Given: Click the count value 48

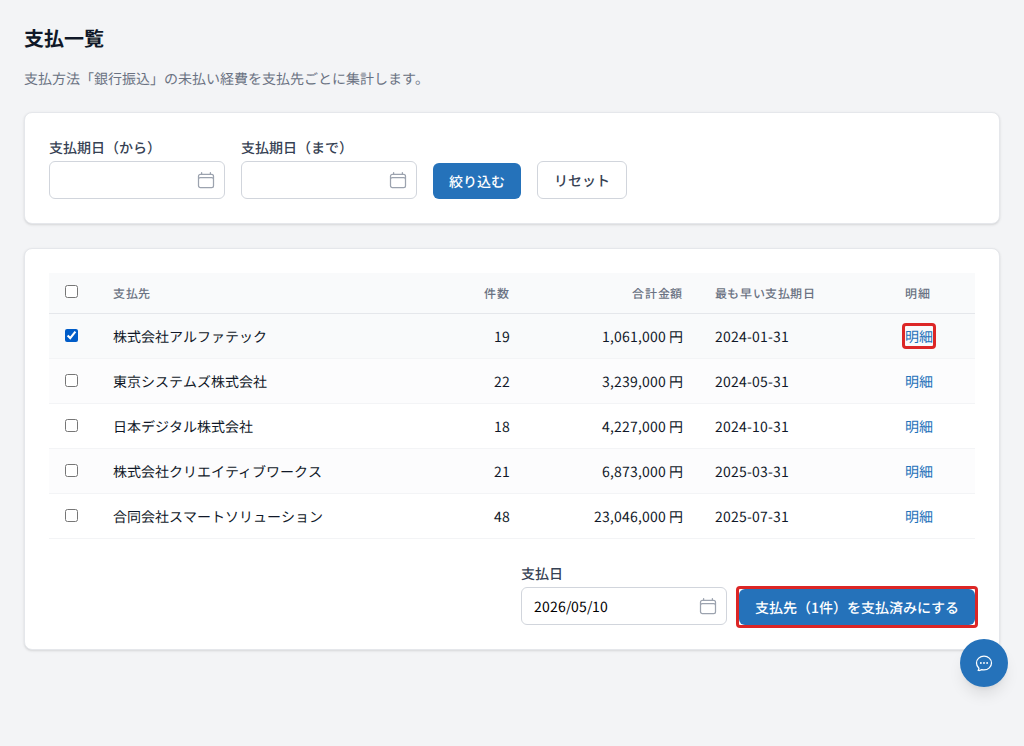Looking at the screenshot, I should [x=502, y=517].
